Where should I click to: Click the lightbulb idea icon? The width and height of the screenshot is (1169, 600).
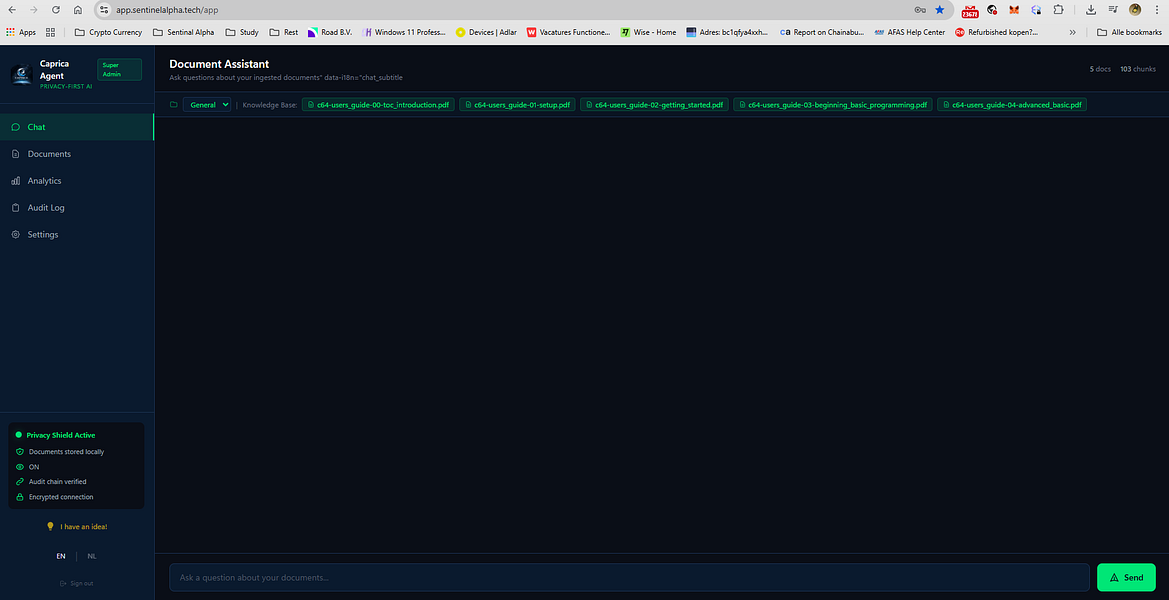[51, 526]
